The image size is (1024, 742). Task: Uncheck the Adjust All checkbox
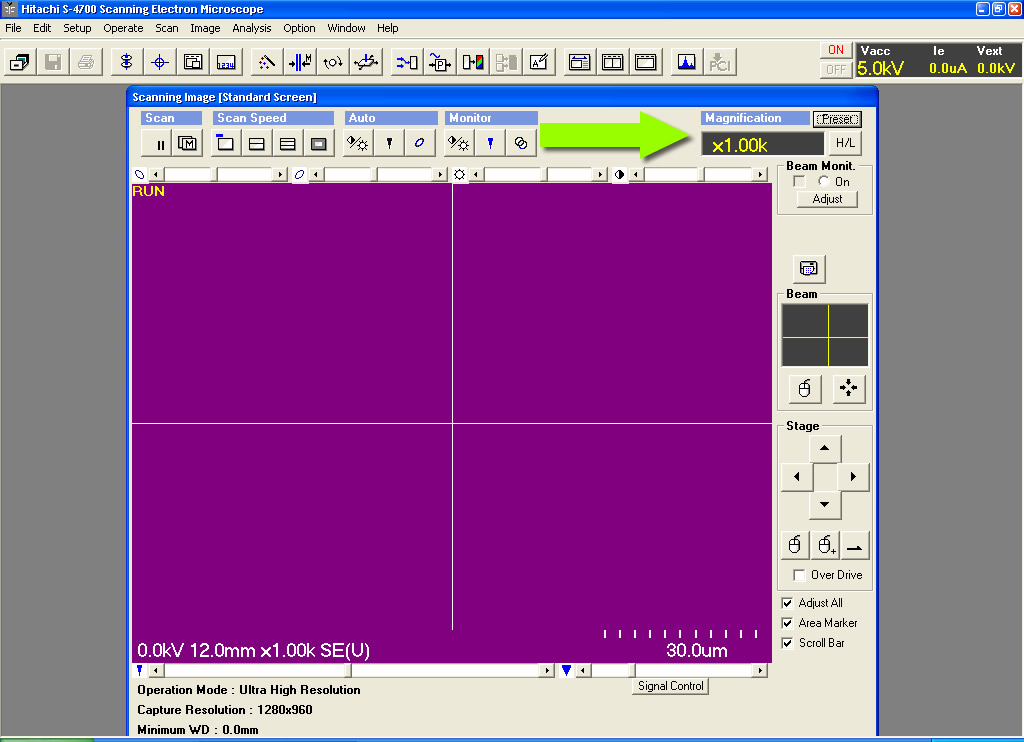(x=788, y=603)
